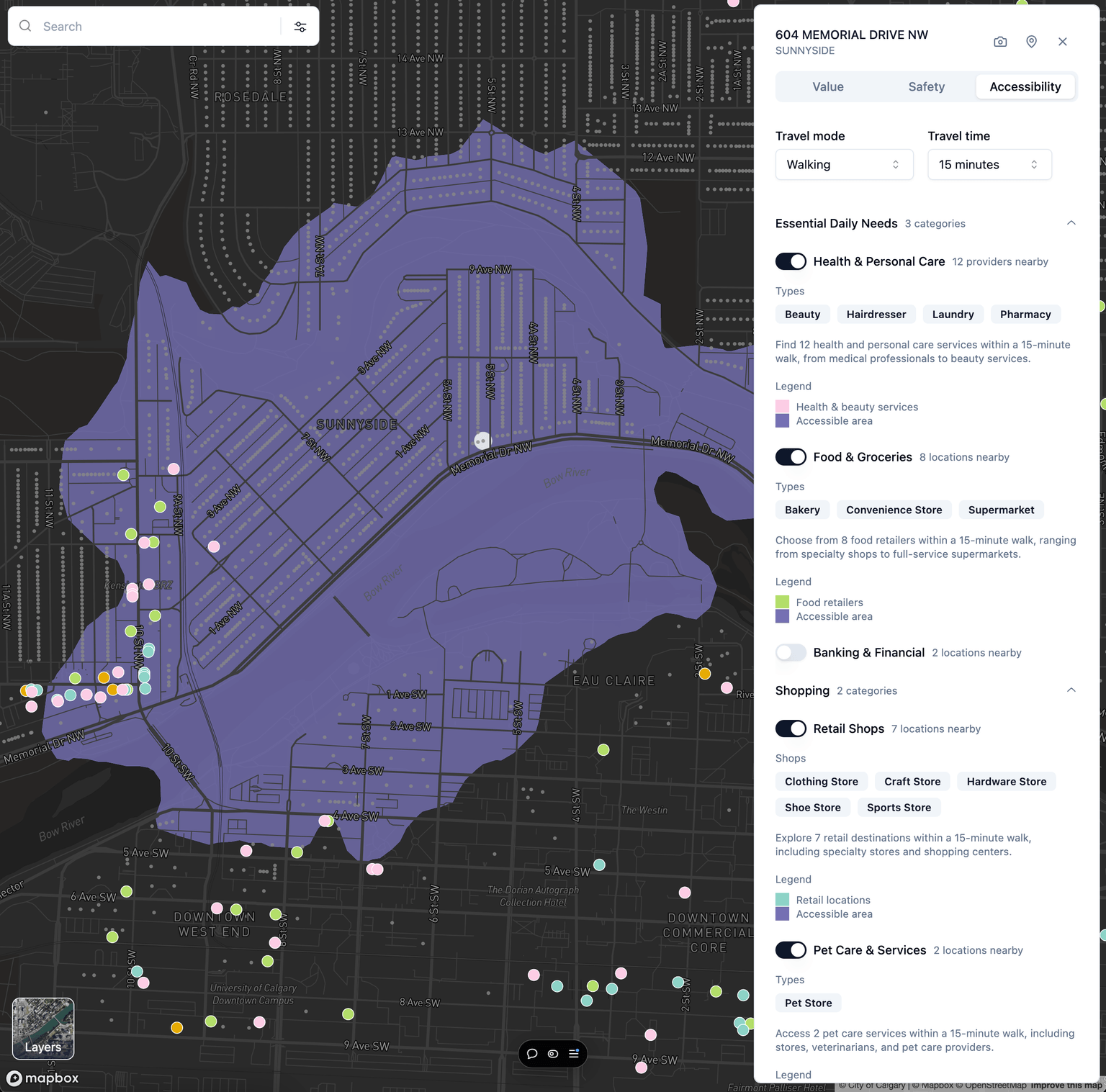Click '8 locations nearby' text
Screen dimensions: 1106x1092
tap(964, 457)
